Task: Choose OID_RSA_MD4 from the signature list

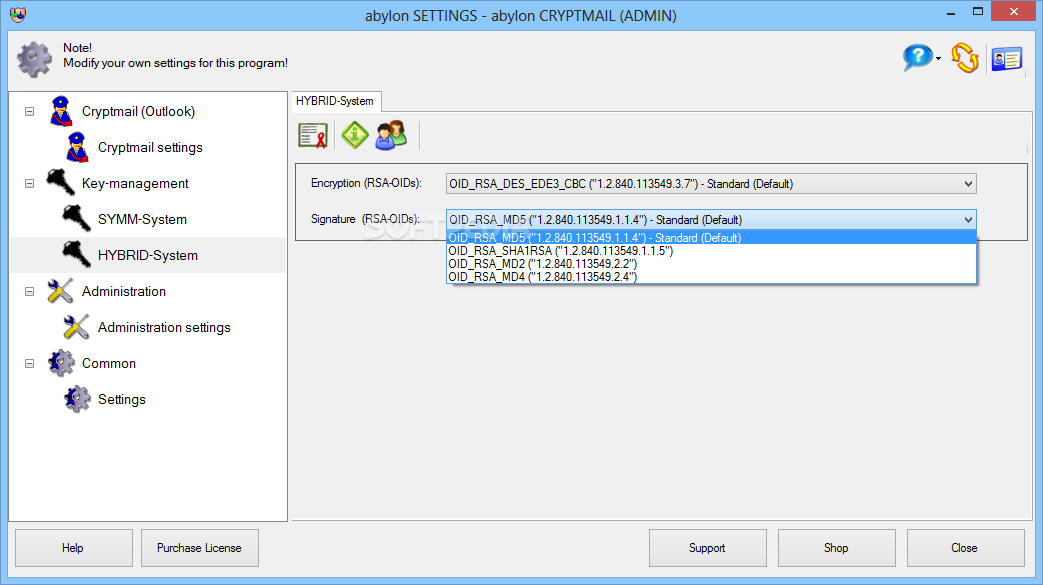Action: [x=711, y=277]
